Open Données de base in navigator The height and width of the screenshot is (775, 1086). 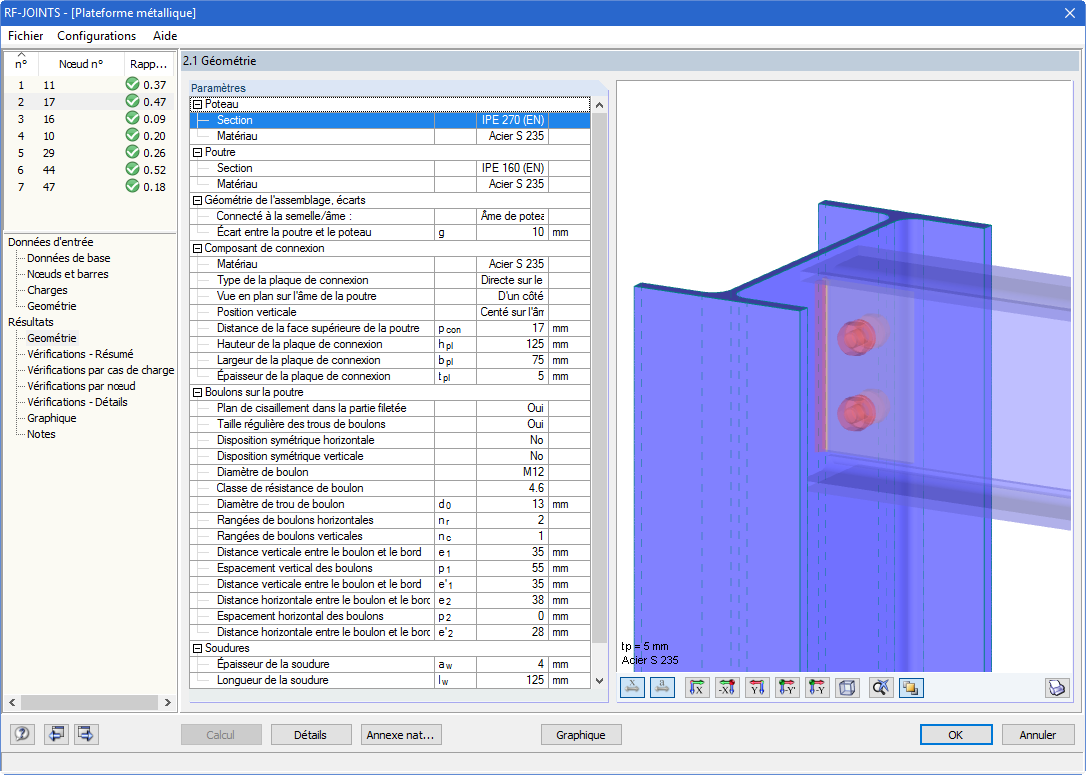click(x=69, y=258)
